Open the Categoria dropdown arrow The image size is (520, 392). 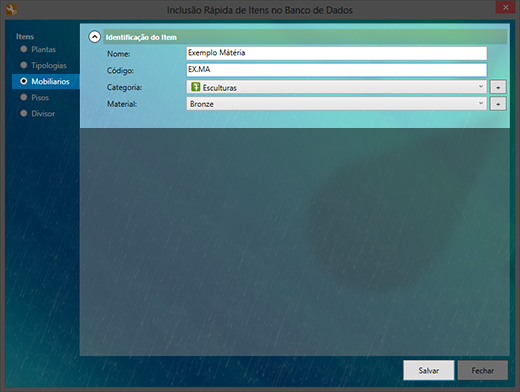pyautogui.click(x=481, y=87)
